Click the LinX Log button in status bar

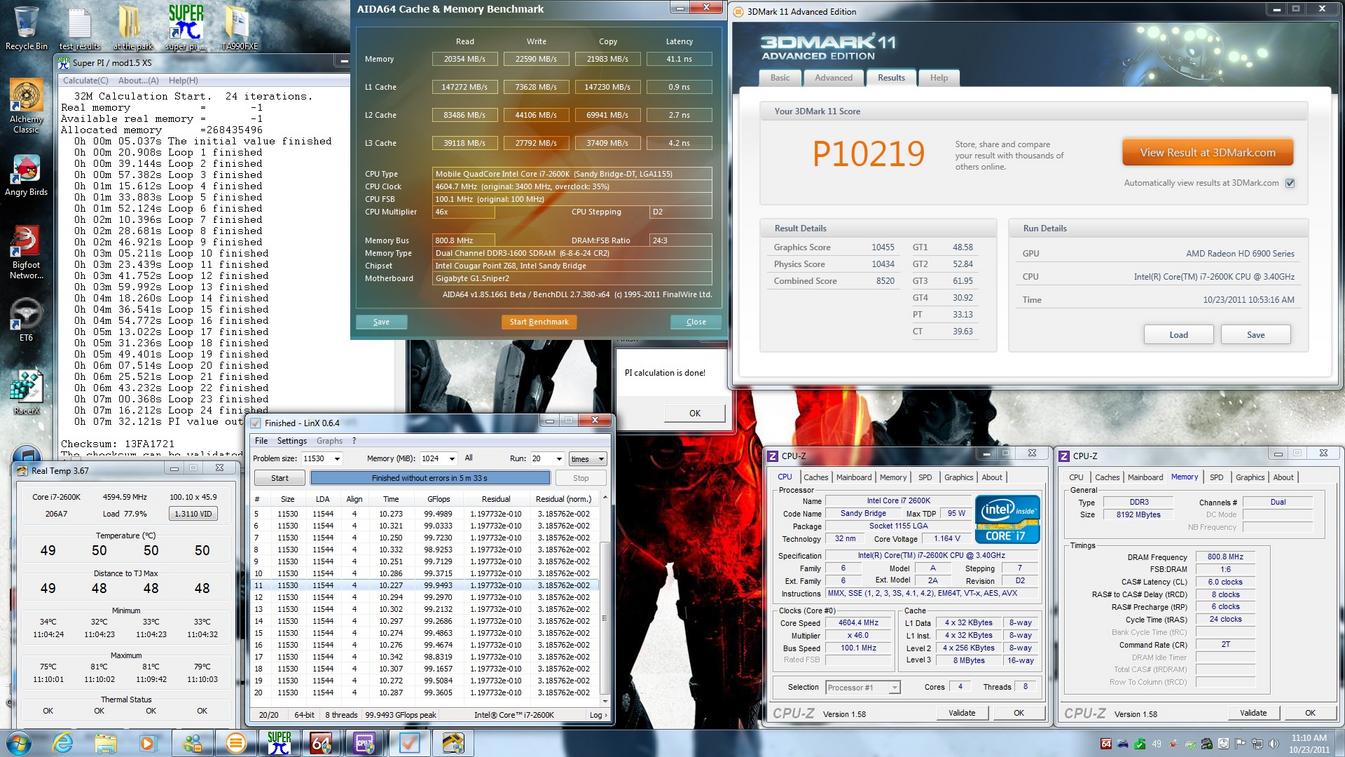[598, 715]
